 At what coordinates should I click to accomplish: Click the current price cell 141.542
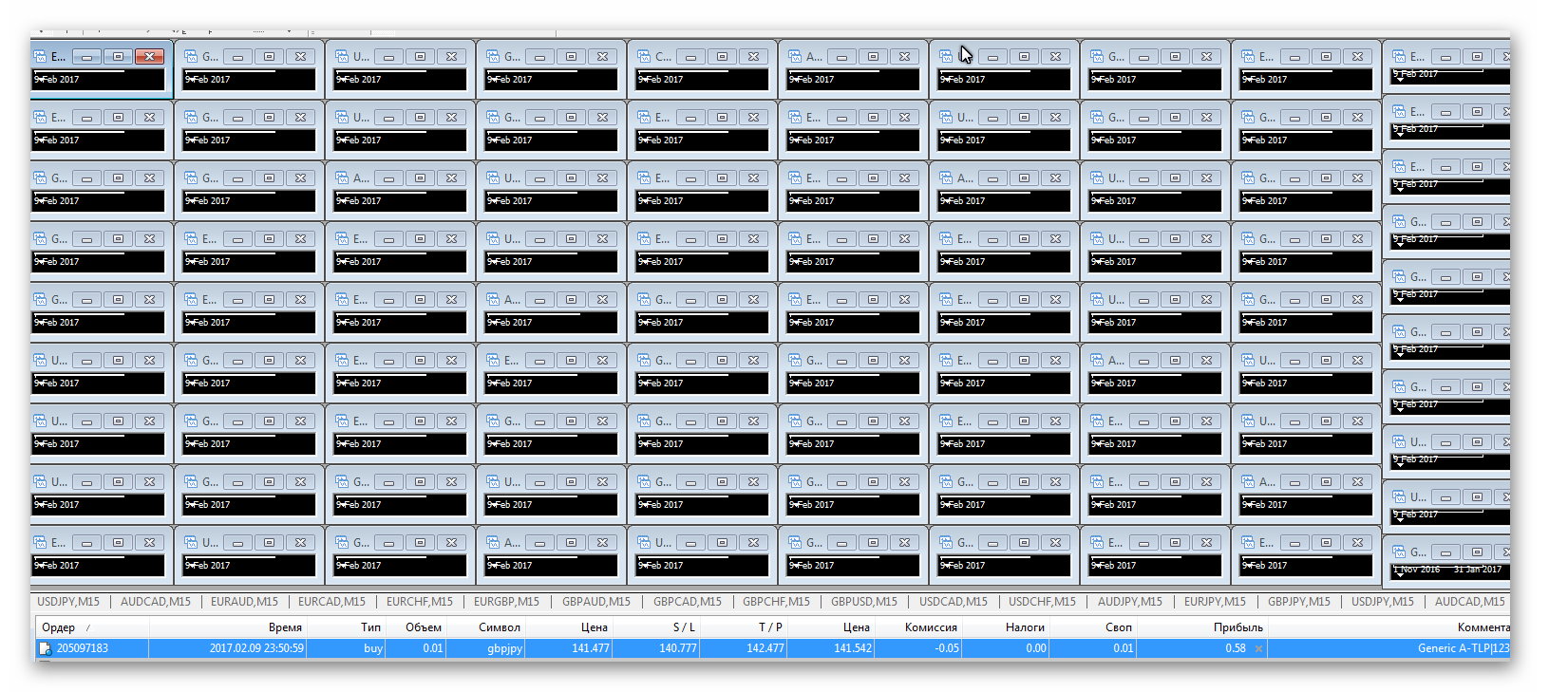[853, 648]
